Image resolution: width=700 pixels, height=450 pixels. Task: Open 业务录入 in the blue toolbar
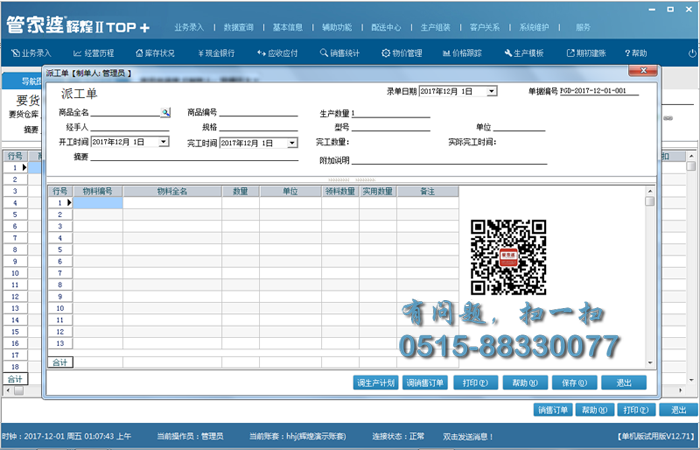pos(31,53)
